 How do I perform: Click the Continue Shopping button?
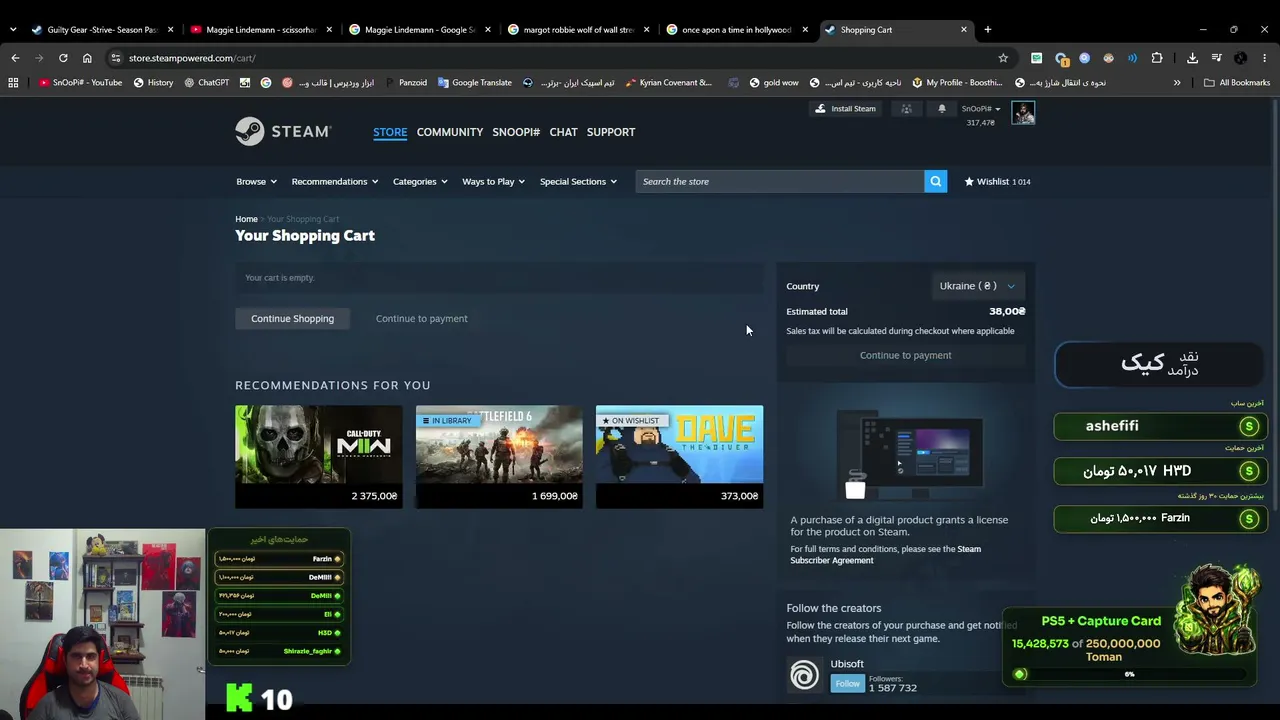[x=292, y=318]
